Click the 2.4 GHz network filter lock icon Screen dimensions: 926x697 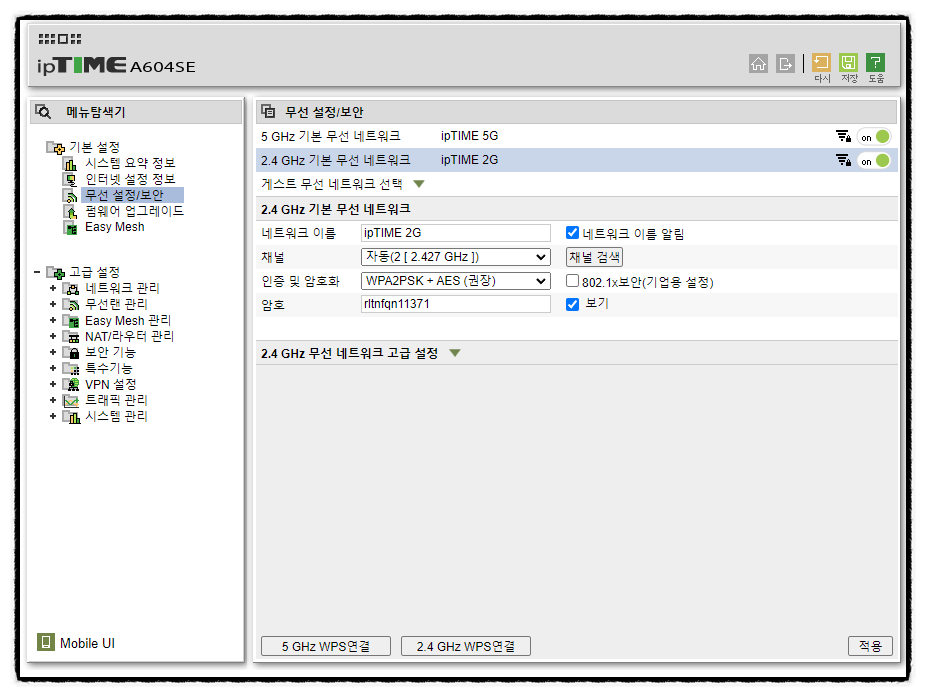pos(843,160)
